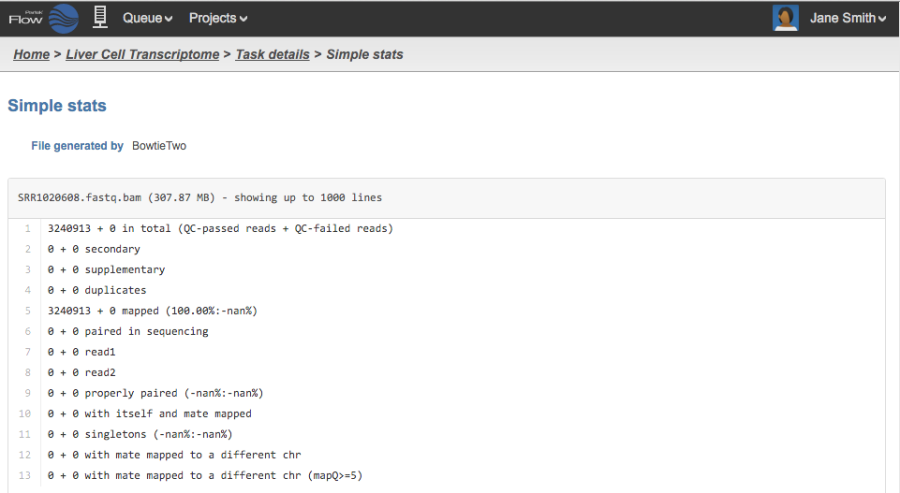
Task: Click the blue Simple stats page heading
Action: click(x=57, y=105)
